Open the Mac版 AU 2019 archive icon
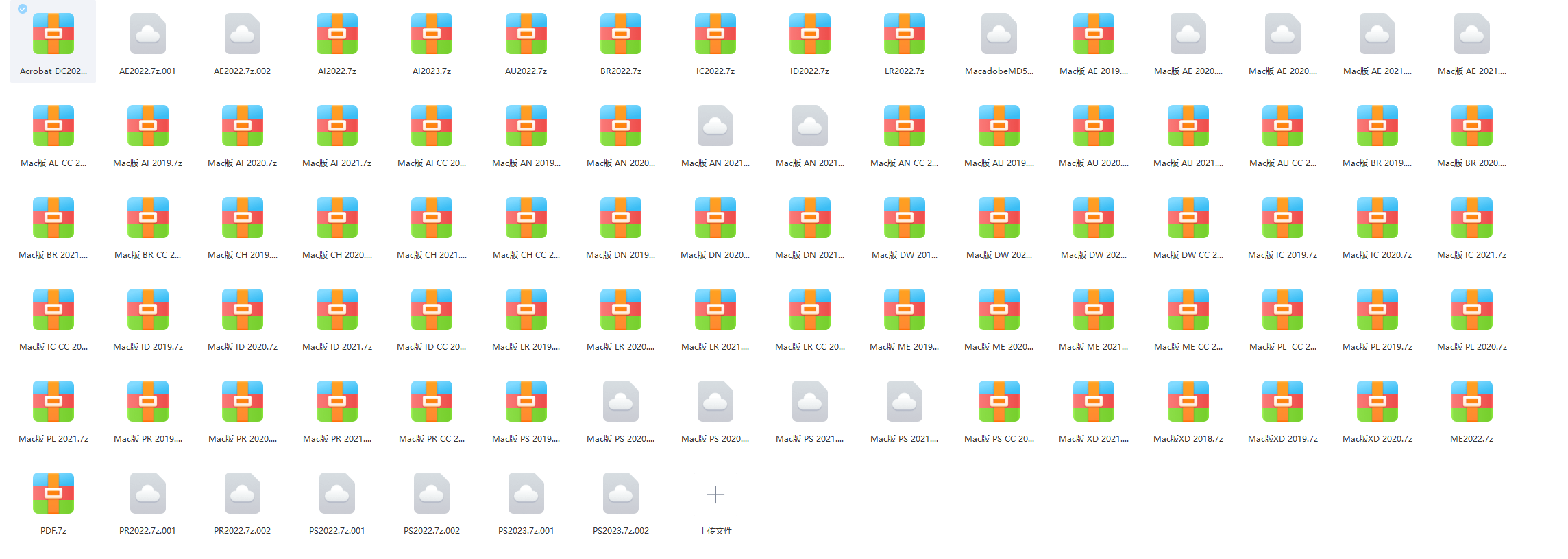 click(x=999, y=126)
